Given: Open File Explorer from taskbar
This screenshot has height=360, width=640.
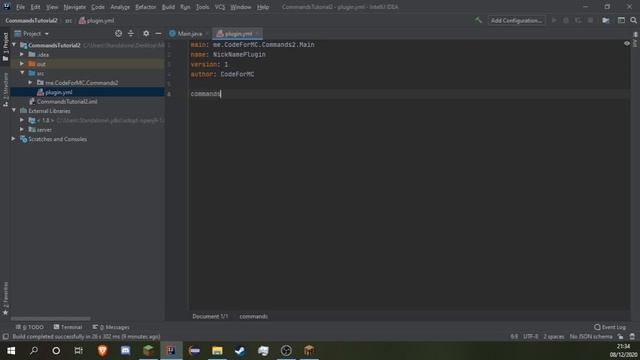Looking at the screenshot, I should [x=217, y=351].
